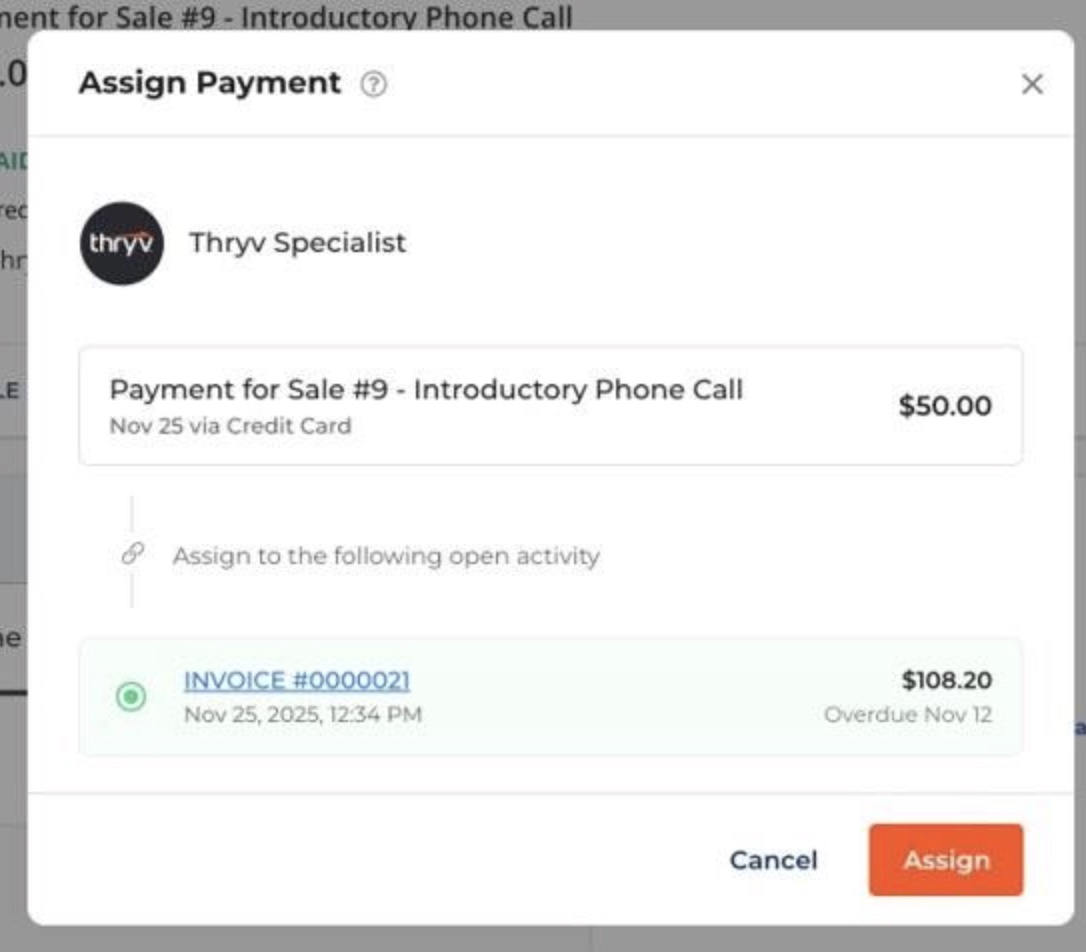Click the Nov 25 via Credit Card text

point(230,426)
